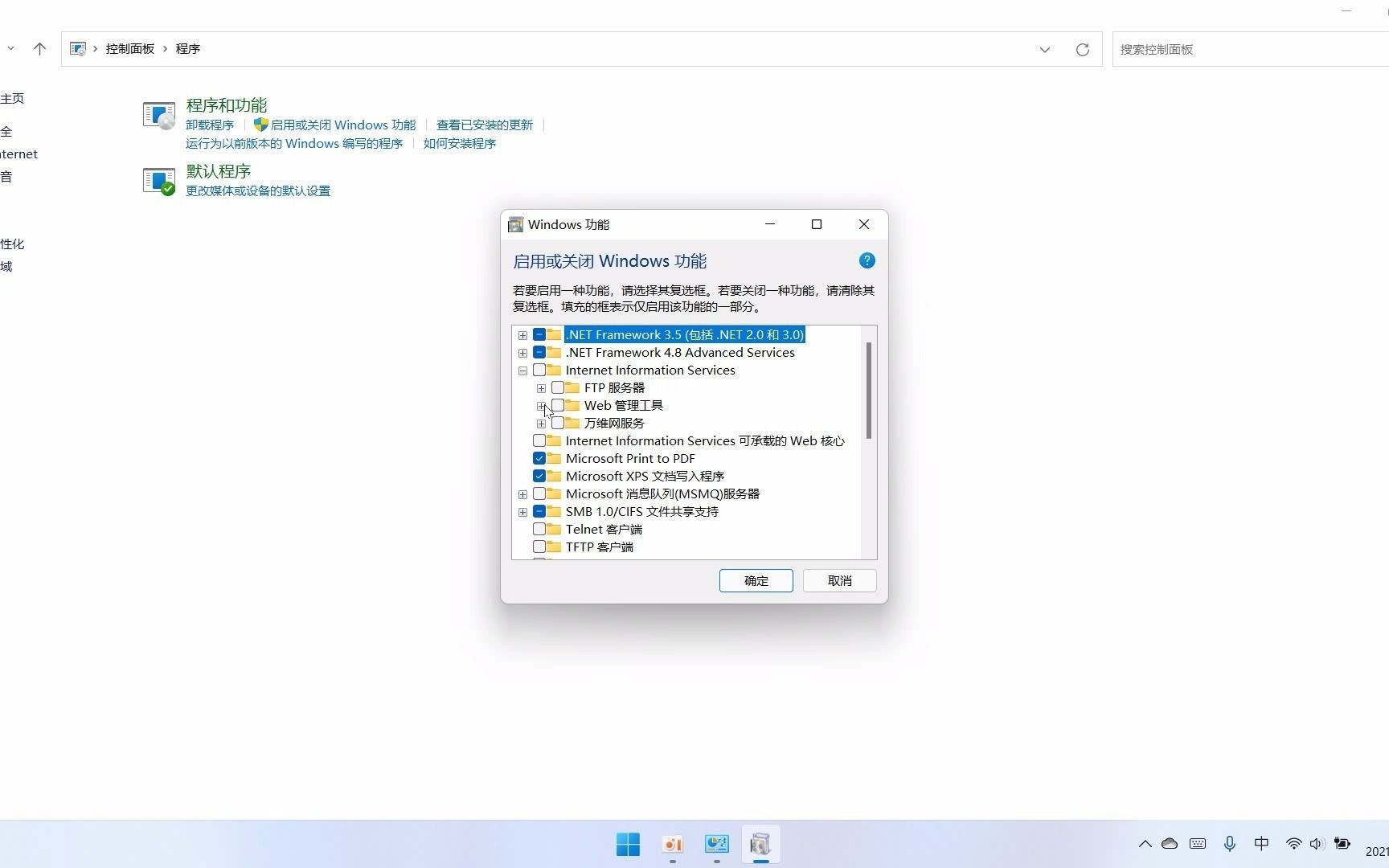Click the volume speaker tray icon
Screen dimensions: 1389x868
1317,844
